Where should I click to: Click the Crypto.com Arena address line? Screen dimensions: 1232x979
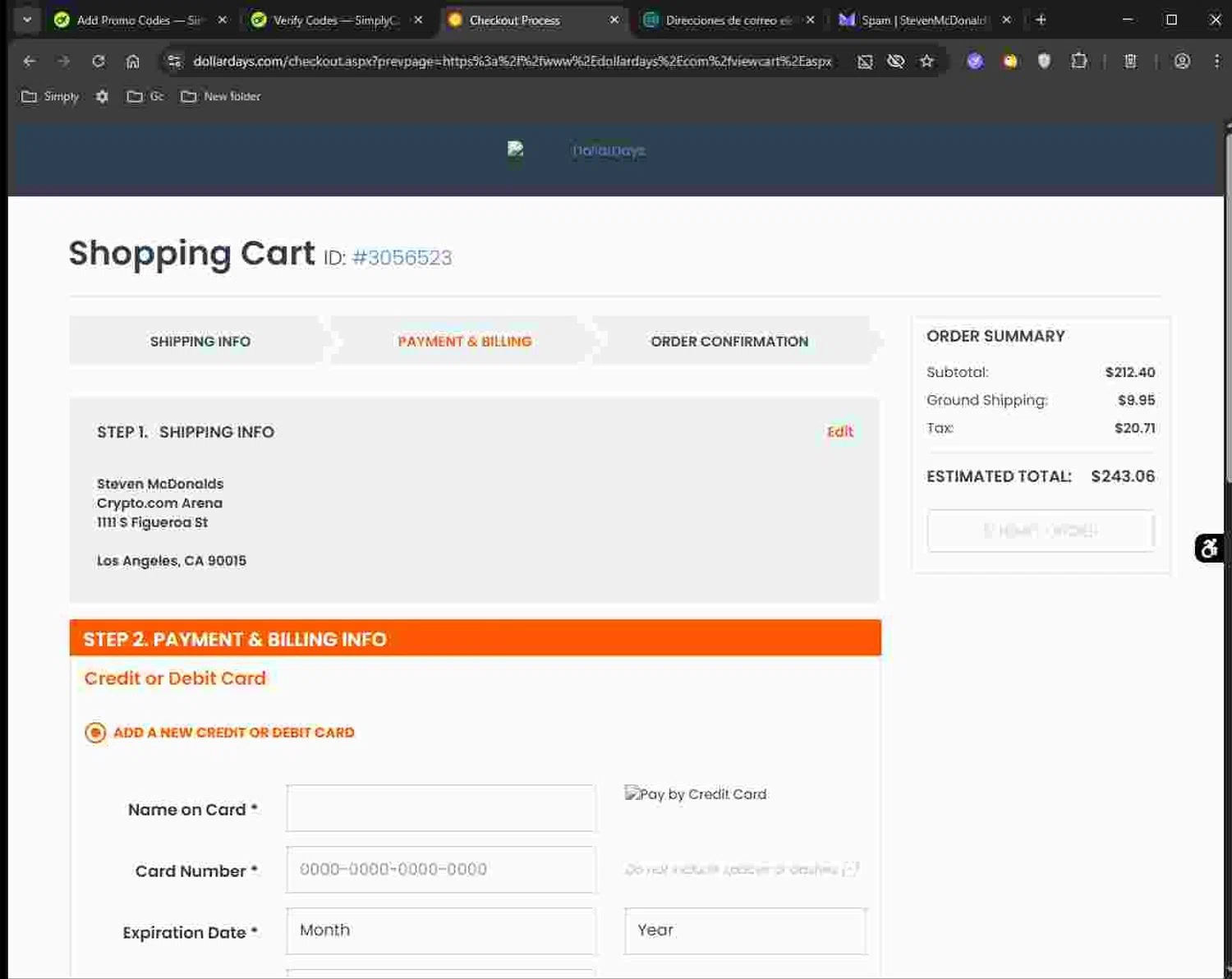pyautogui.click(x=159, y=503)
